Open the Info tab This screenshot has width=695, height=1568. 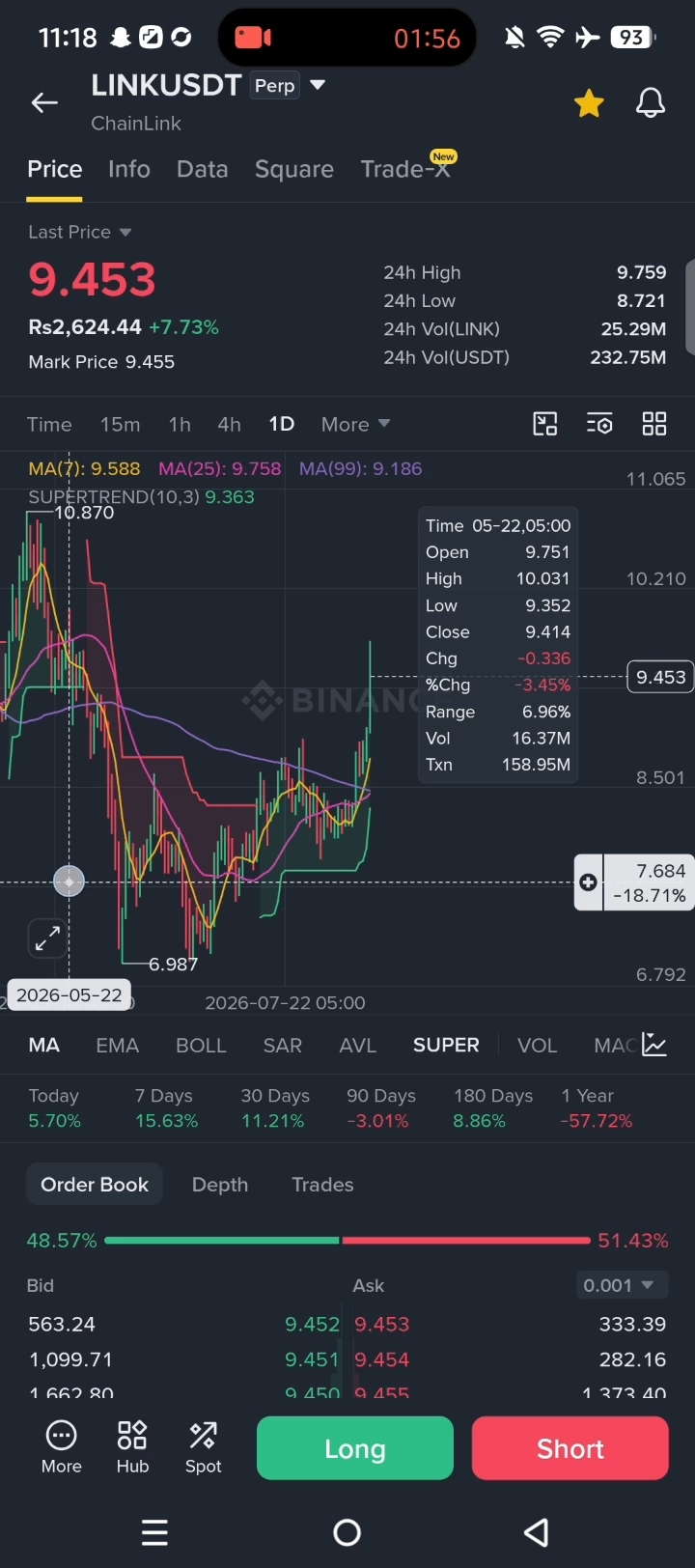[129, 169]
